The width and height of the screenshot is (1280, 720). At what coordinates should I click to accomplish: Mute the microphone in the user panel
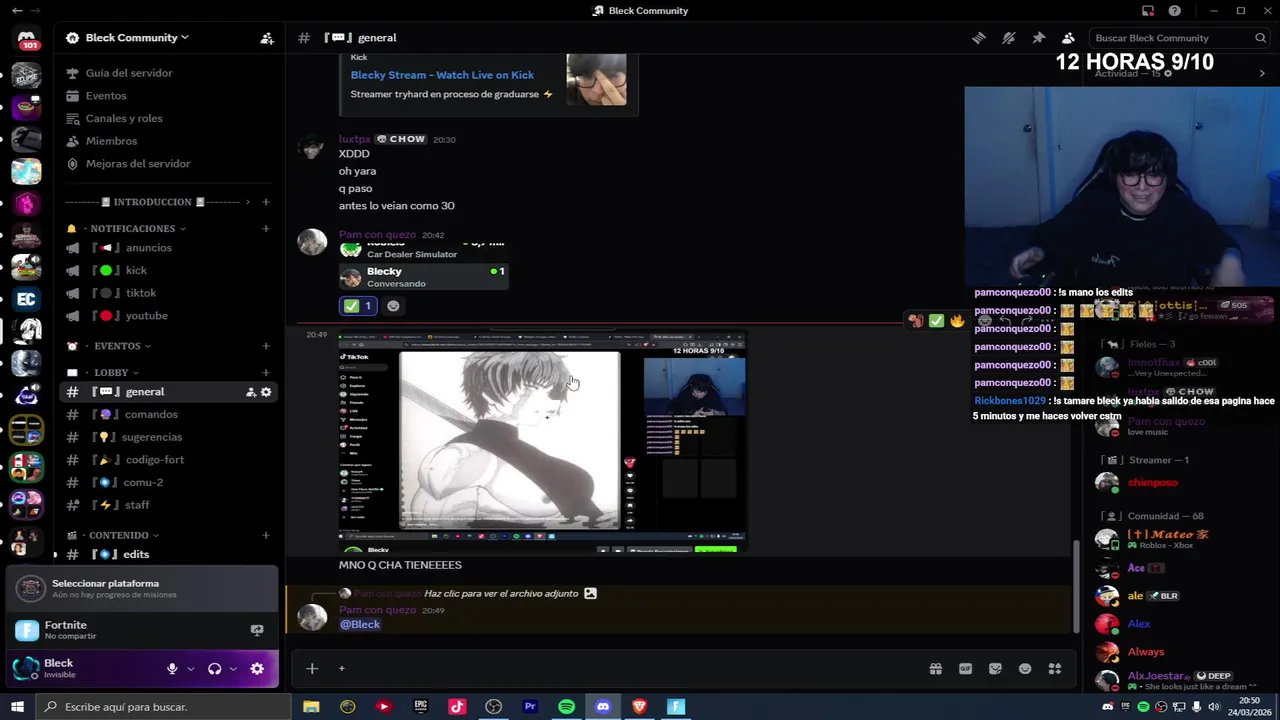172,669
